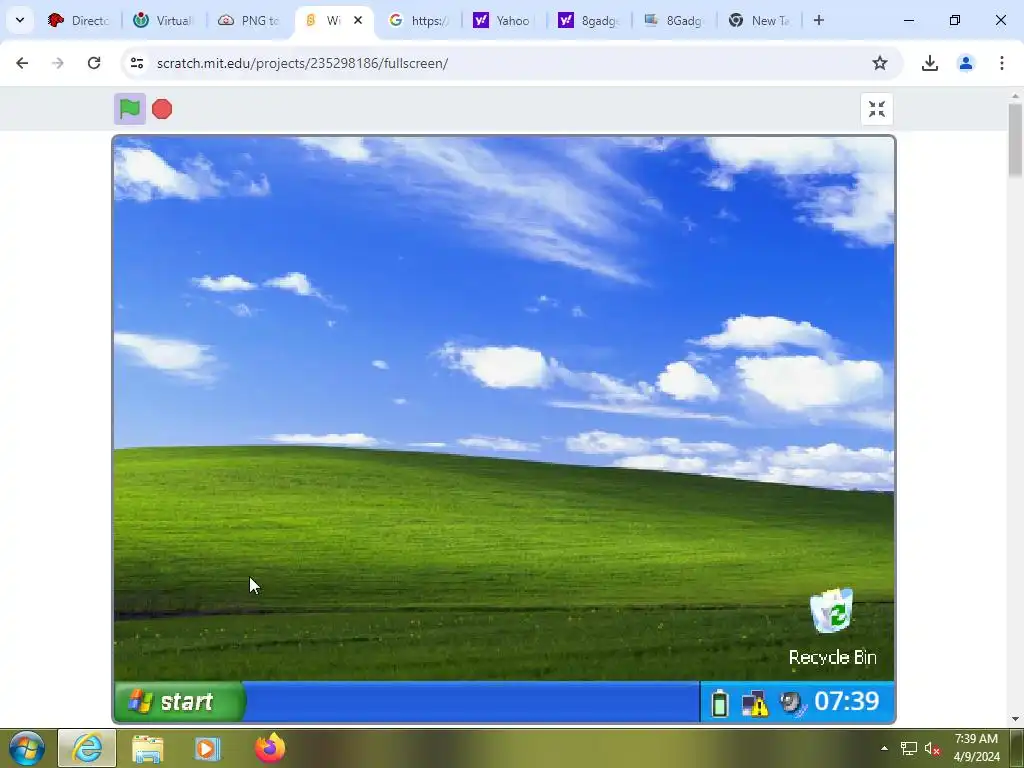Screen dimensions: 1024x768
Task: Click the scratch.mit.edu URL address field
Action: pyautogui.click(x=302, y=63)
